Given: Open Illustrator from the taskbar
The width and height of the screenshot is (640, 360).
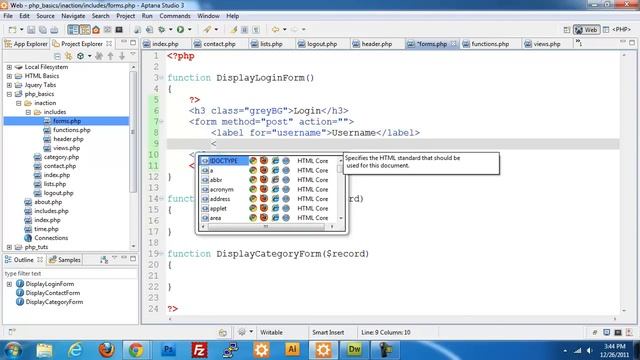Looking at the screenshot, I should tap(292, 350).
